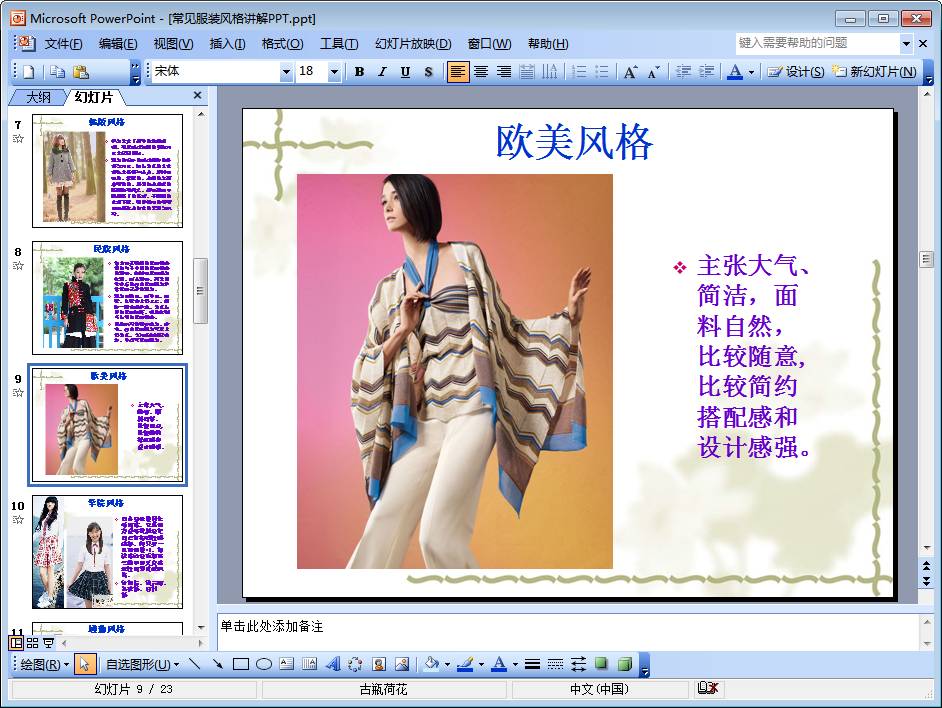Open the font name dropdown
Viewport: 942px width, 708px height.
[286, 72]
